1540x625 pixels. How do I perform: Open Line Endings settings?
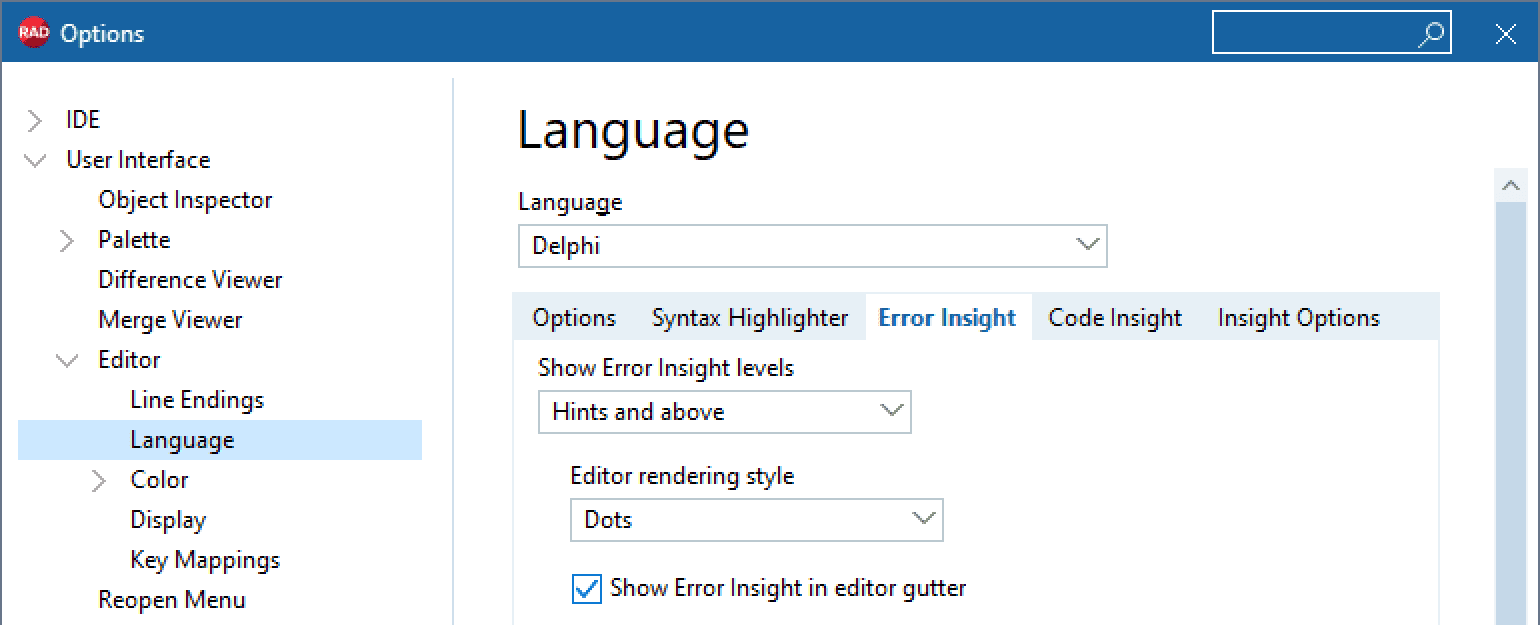point(197,400)
